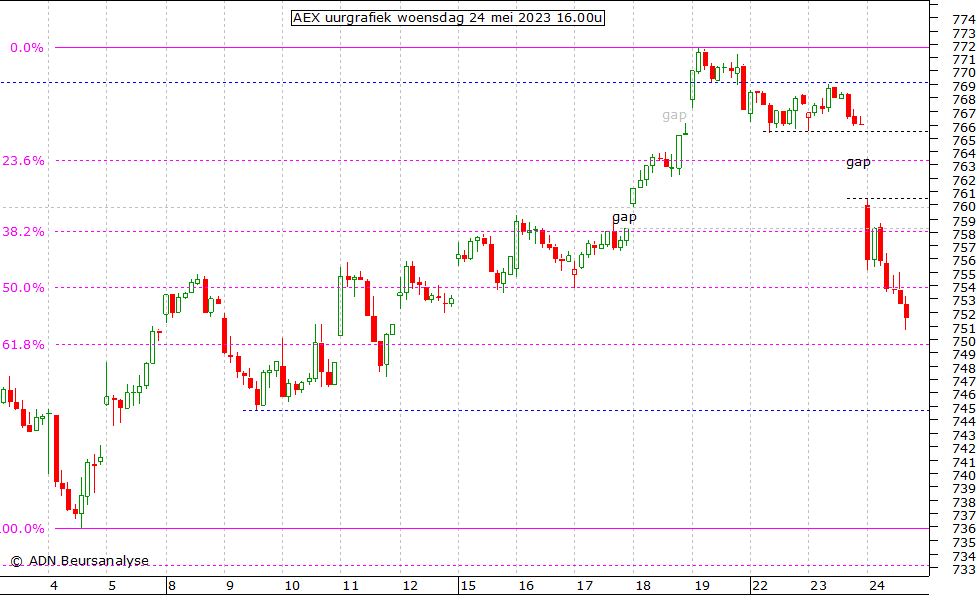This screenshot has height=610, width=980.
Task: Click date label '16' on the time axis
Action: (x=526, y=586)
